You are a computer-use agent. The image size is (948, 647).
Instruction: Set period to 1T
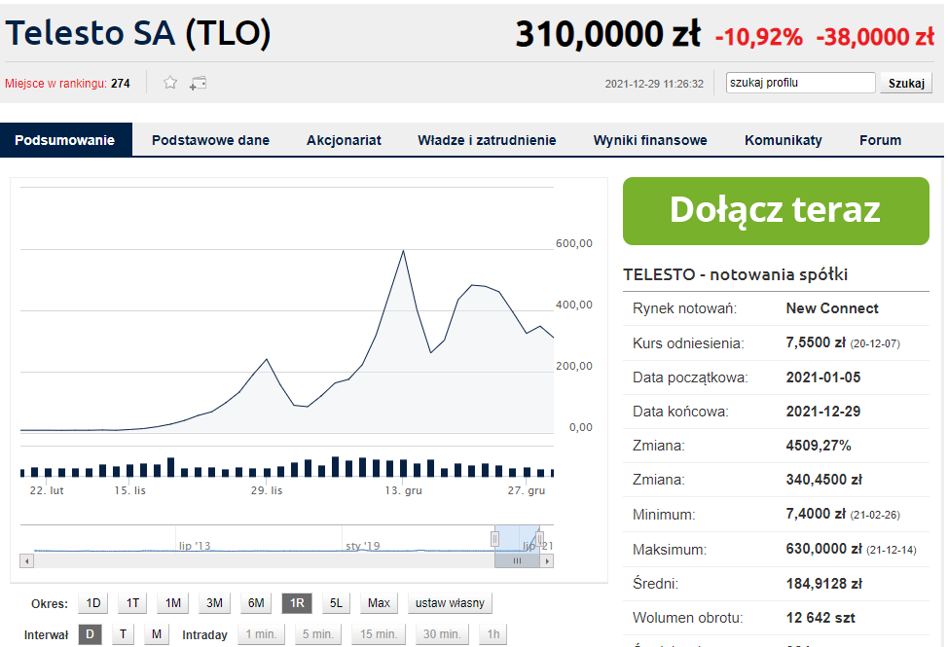click(132, 603)
